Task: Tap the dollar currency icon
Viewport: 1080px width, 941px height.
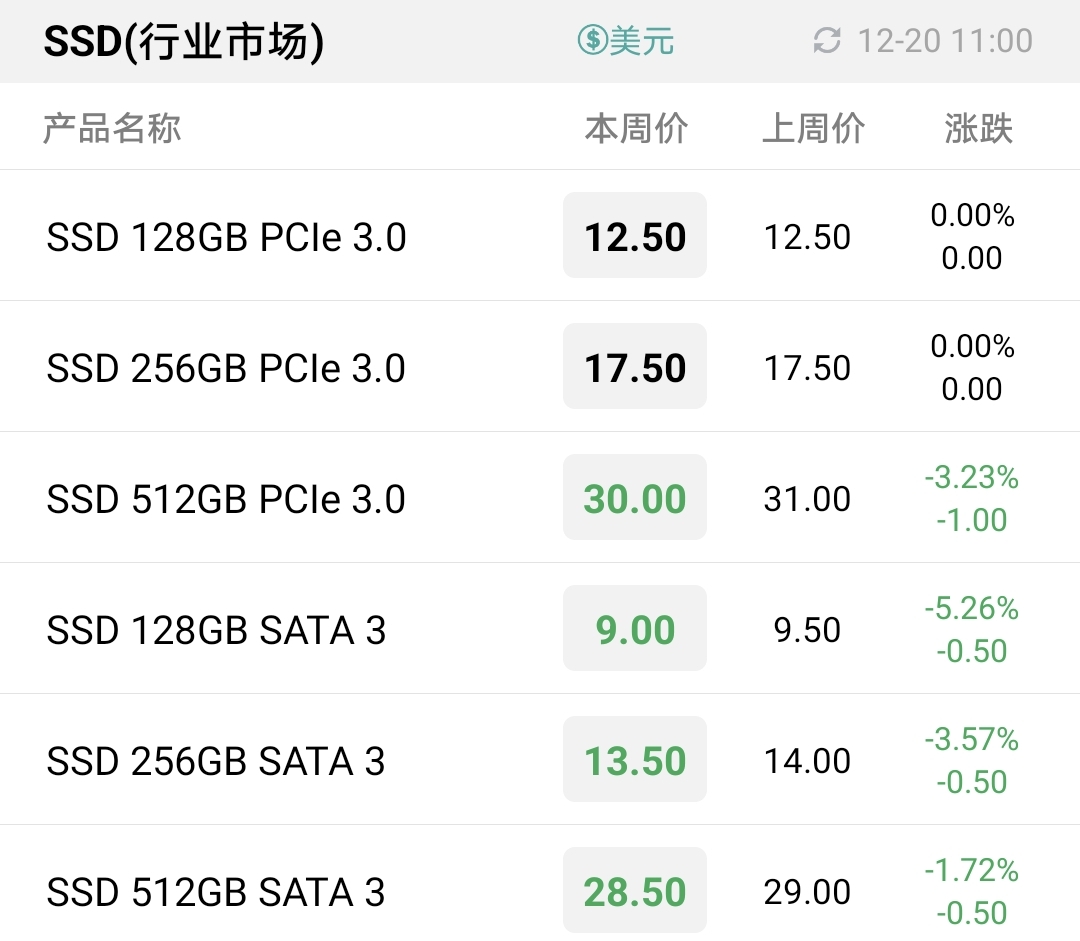Action: (x=592, y=40)
